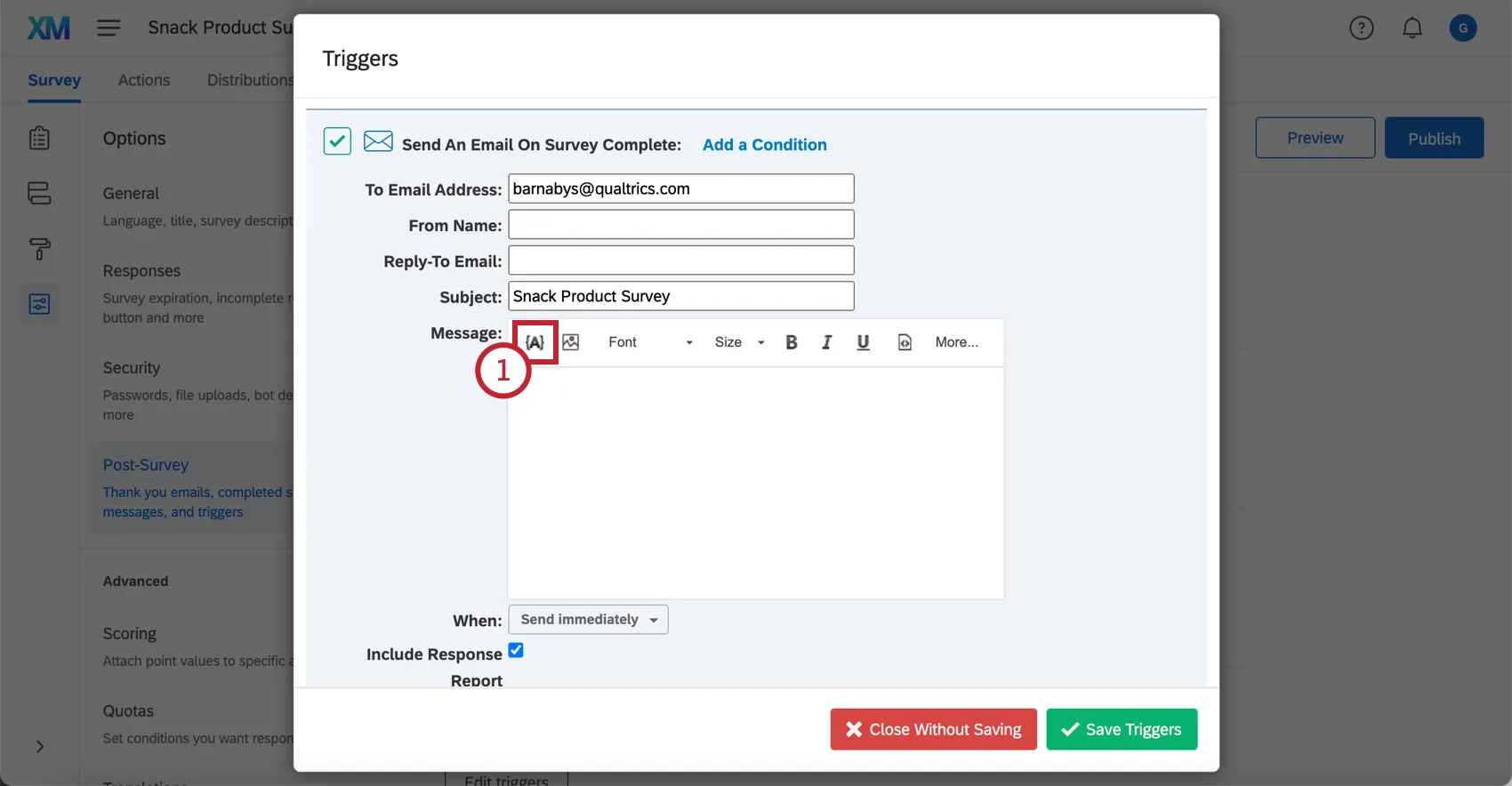The width and height of the screenshot is (1512, 786).
Task: Toggle the Include Response Report checkbox
Action: coord(516,651)
